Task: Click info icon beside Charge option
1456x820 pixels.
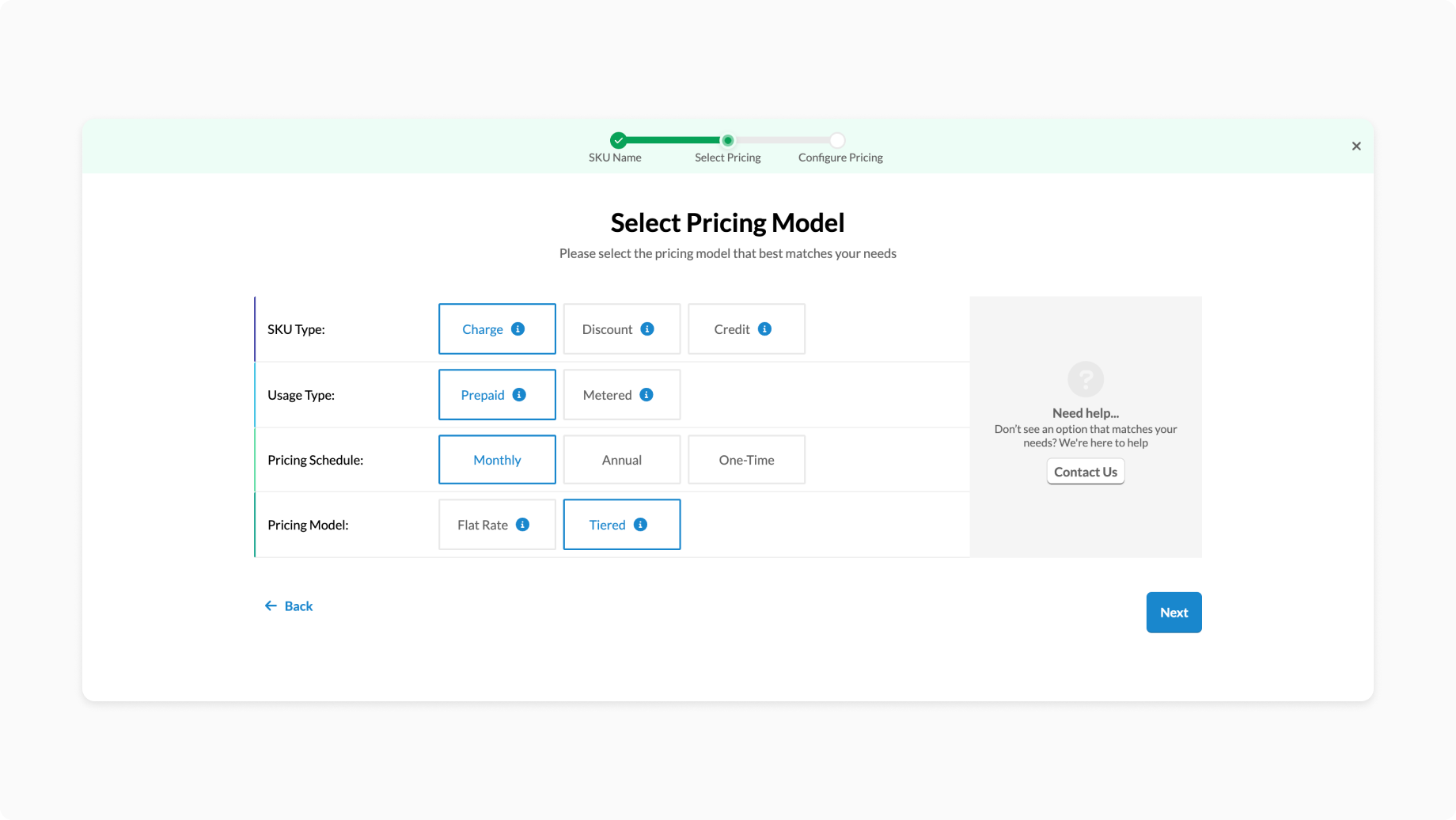Action: [518, 329]
